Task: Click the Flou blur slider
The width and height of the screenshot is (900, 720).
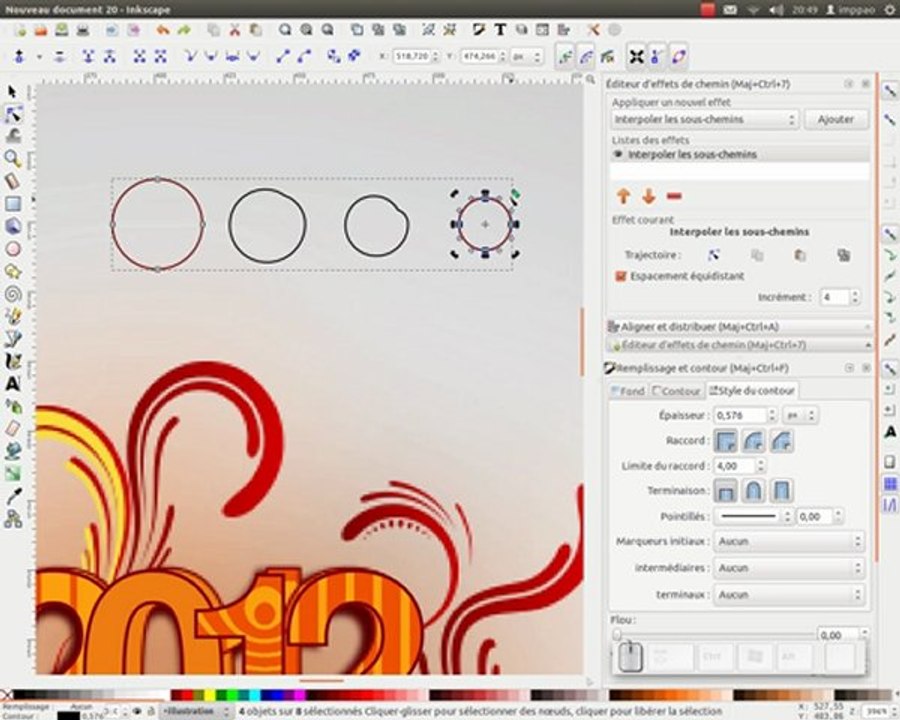Action: (x=713, y=635)
